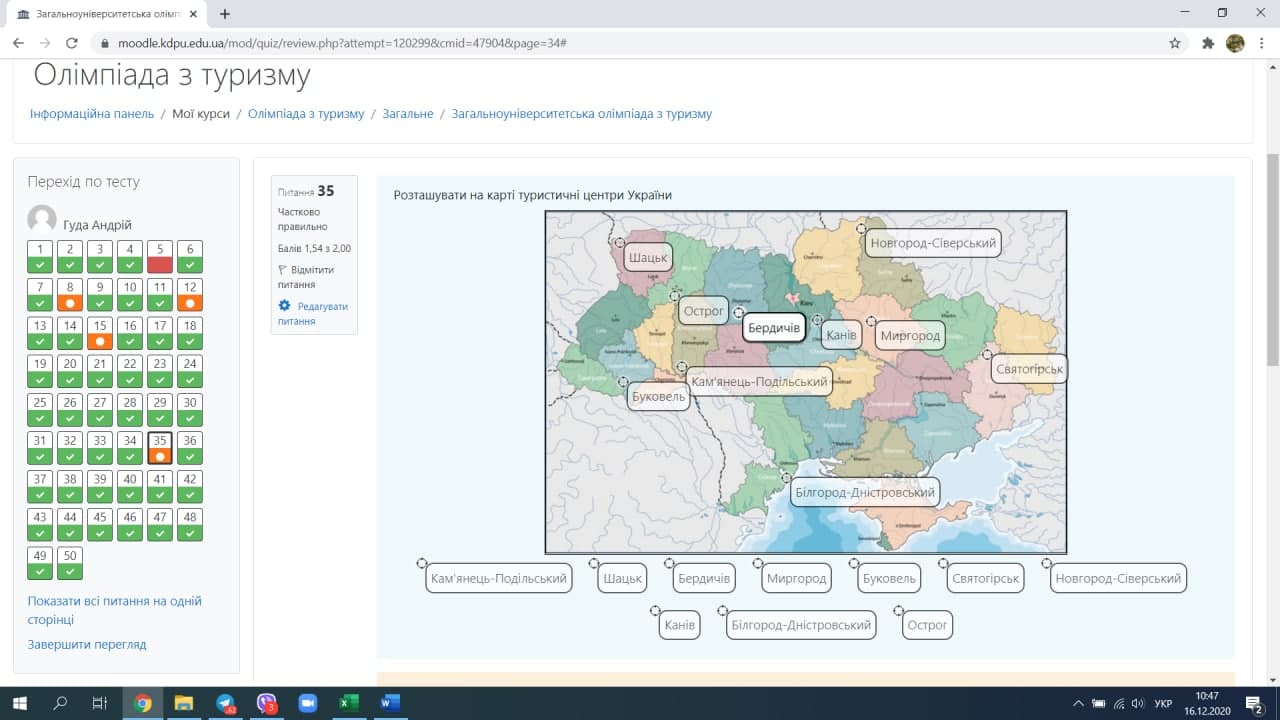
Task: Open question 27 from the grid
Action: pos(100,410)
